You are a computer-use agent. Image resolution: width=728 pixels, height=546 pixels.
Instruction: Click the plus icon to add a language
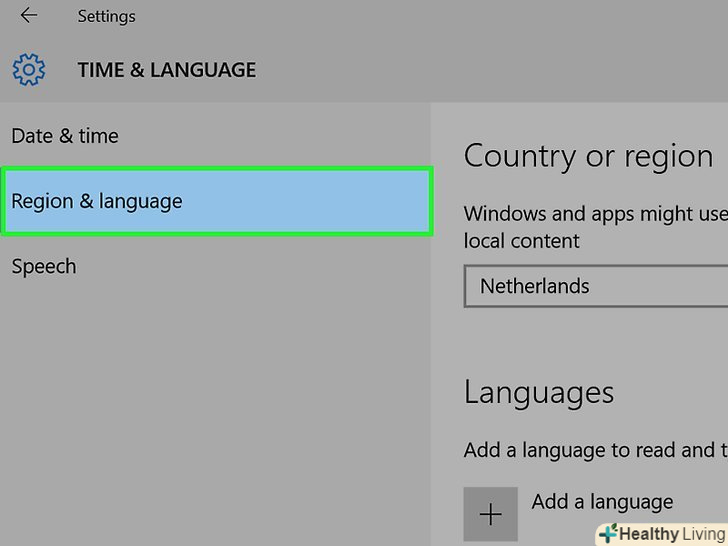point(490,514)
